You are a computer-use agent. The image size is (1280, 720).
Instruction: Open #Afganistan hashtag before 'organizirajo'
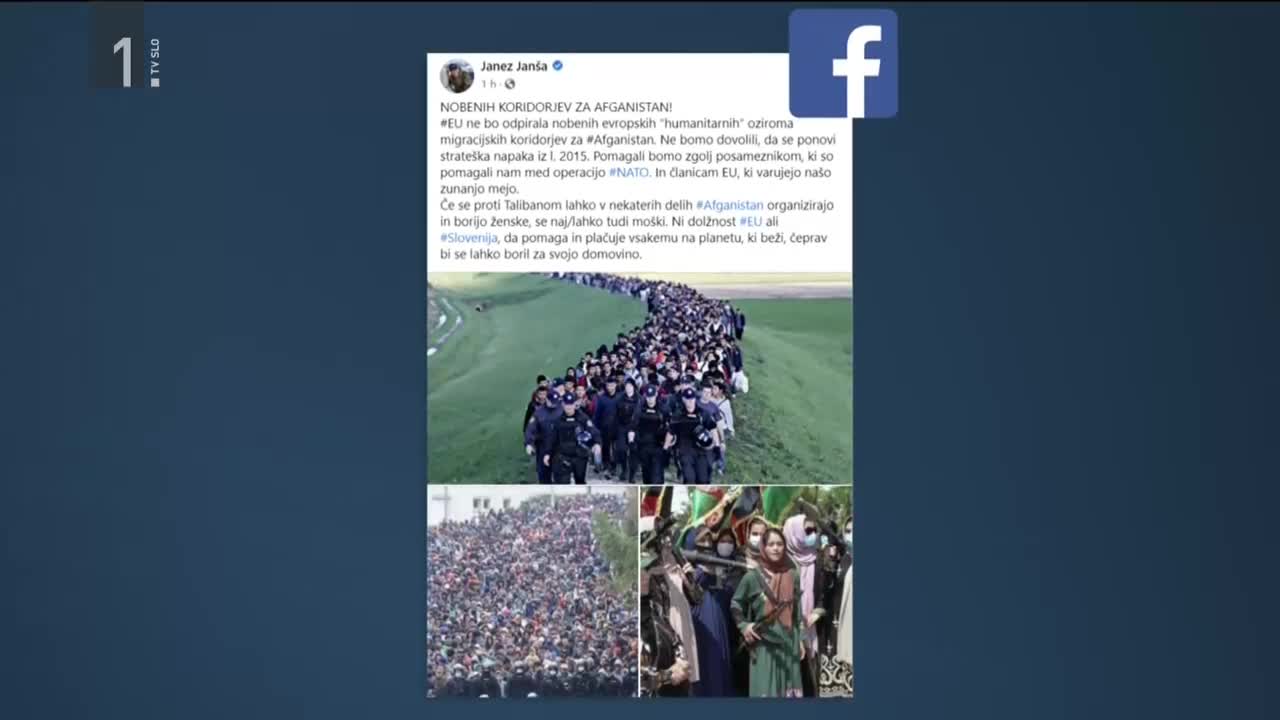(730, 205)
